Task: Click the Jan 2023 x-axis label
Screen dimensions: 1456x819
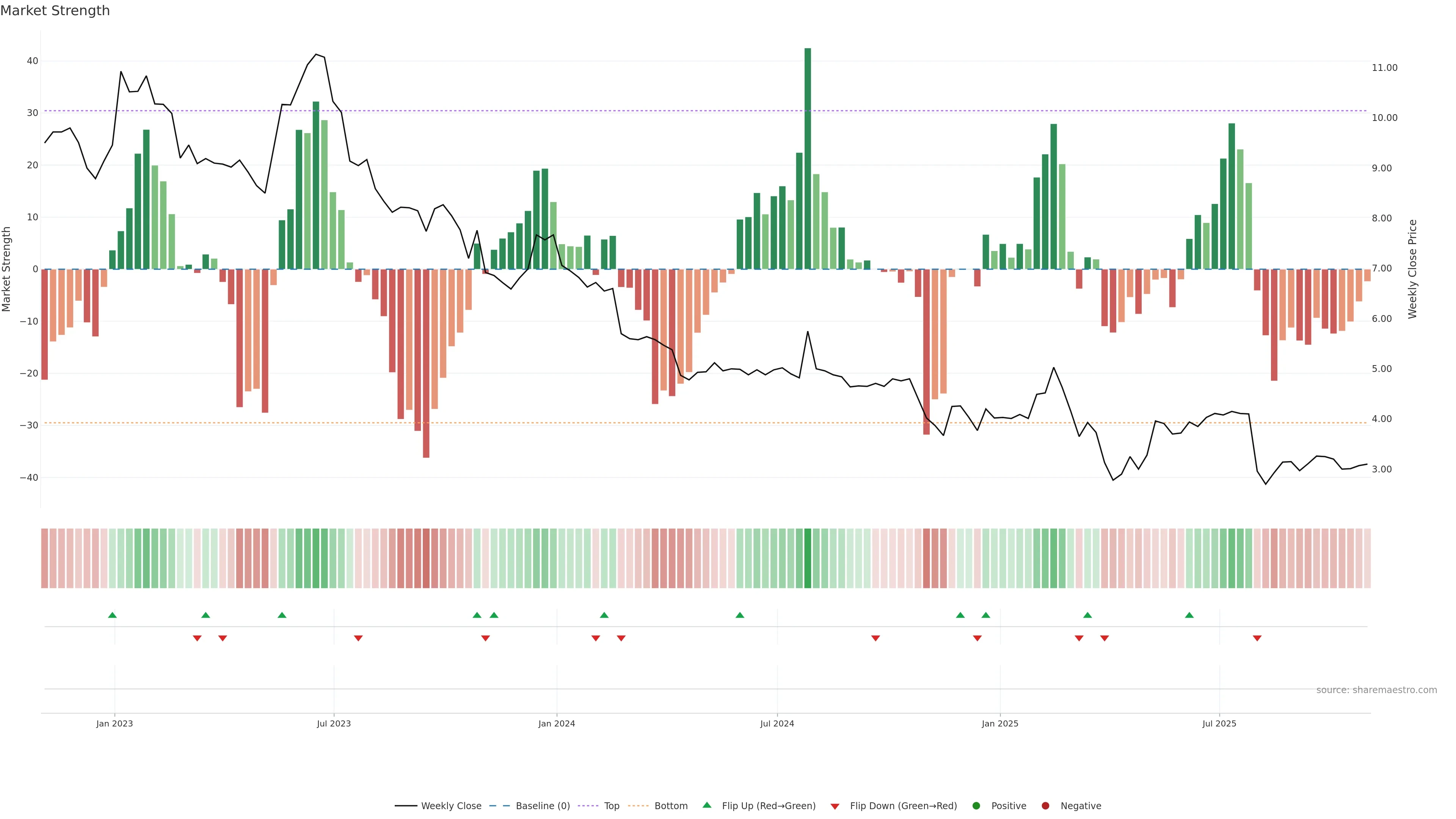Action: (114, 723)
